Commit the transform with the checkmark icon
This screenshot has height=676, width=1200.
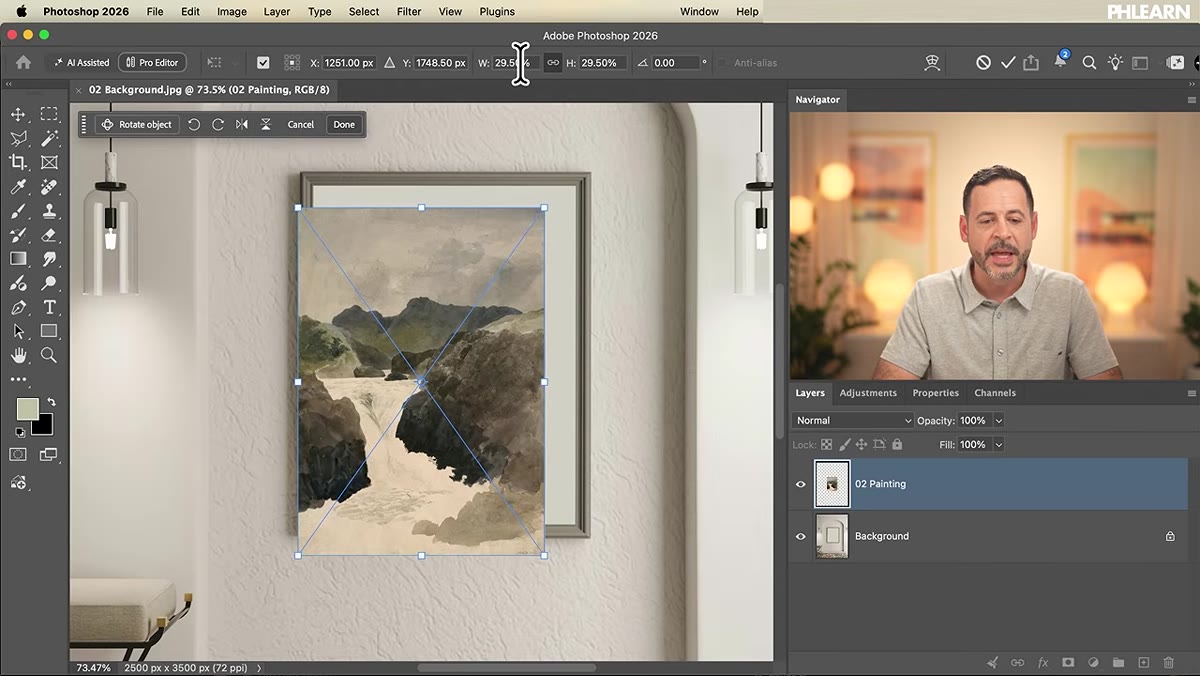[1008, 62]
